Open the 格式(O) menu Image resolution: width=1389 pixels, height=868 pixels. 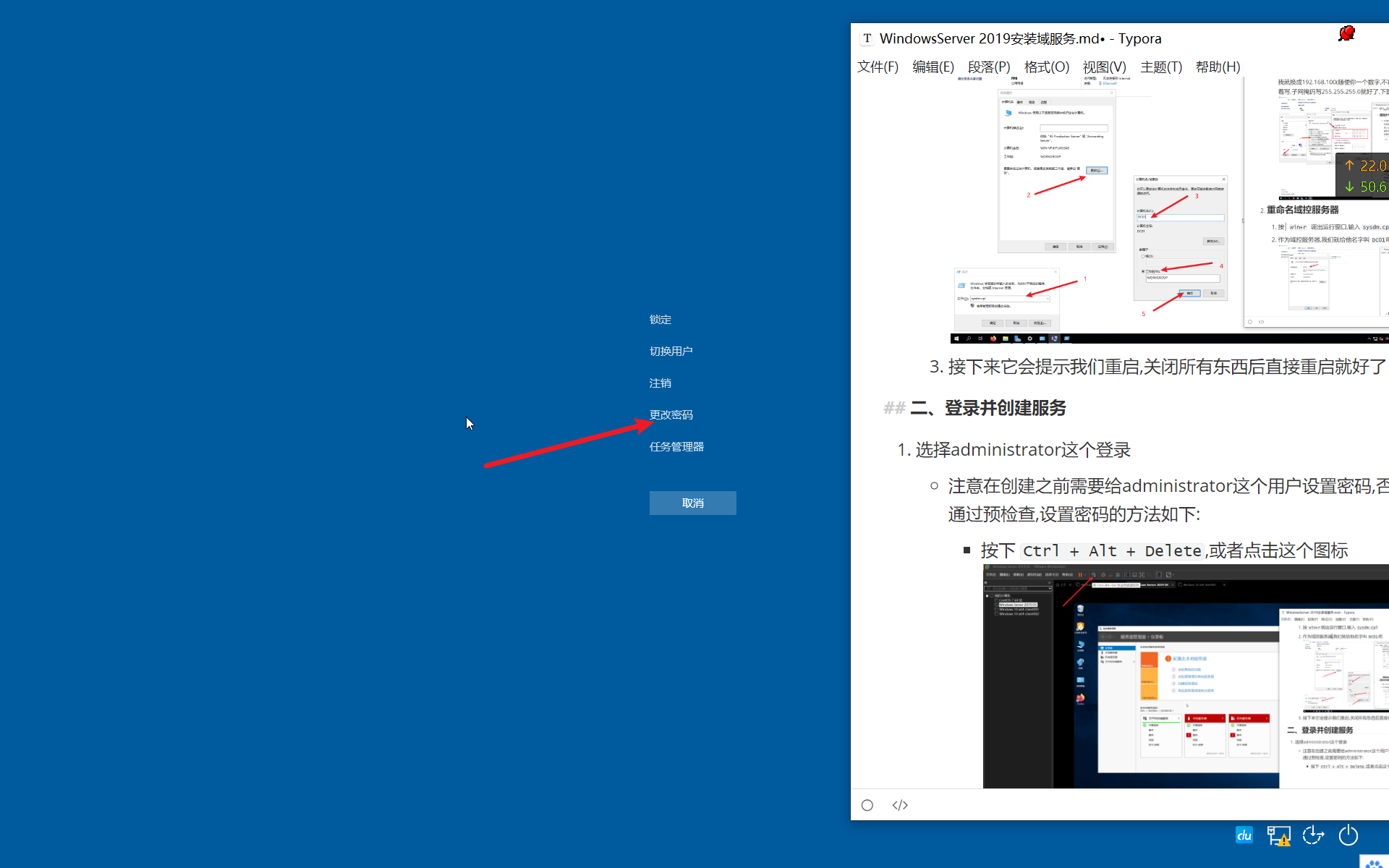[x=1046, y=67]
